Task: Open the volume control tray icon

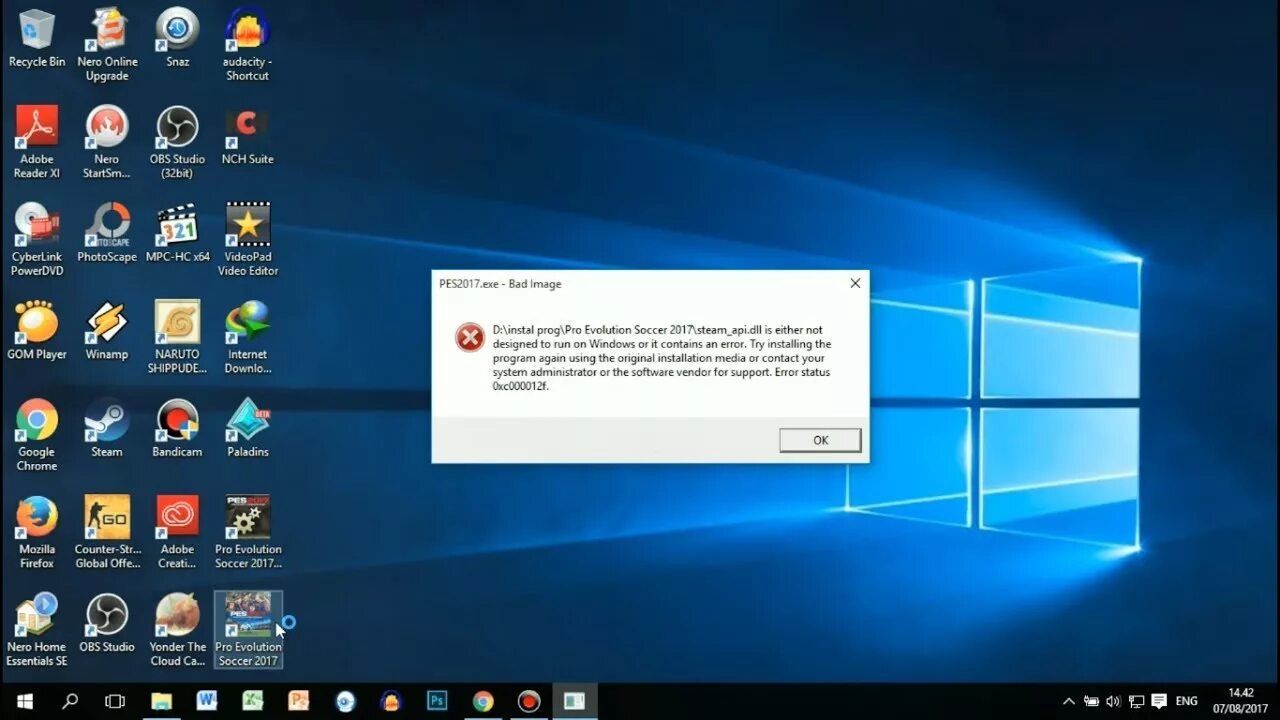Action: pos(1113,701)
